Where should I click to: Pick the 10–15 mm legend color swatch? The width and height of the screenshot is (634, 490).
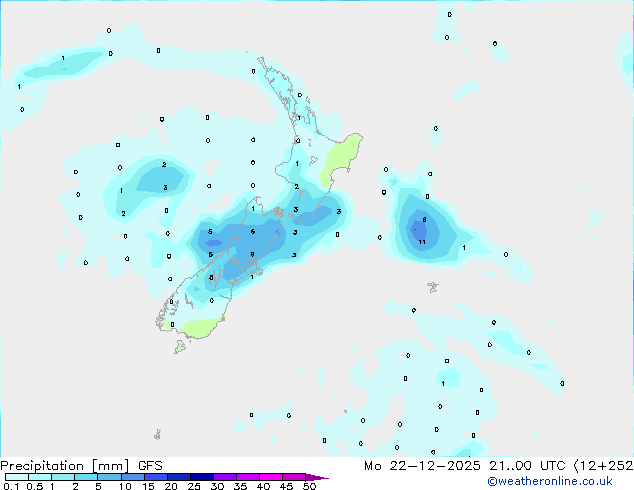[132, 477]
